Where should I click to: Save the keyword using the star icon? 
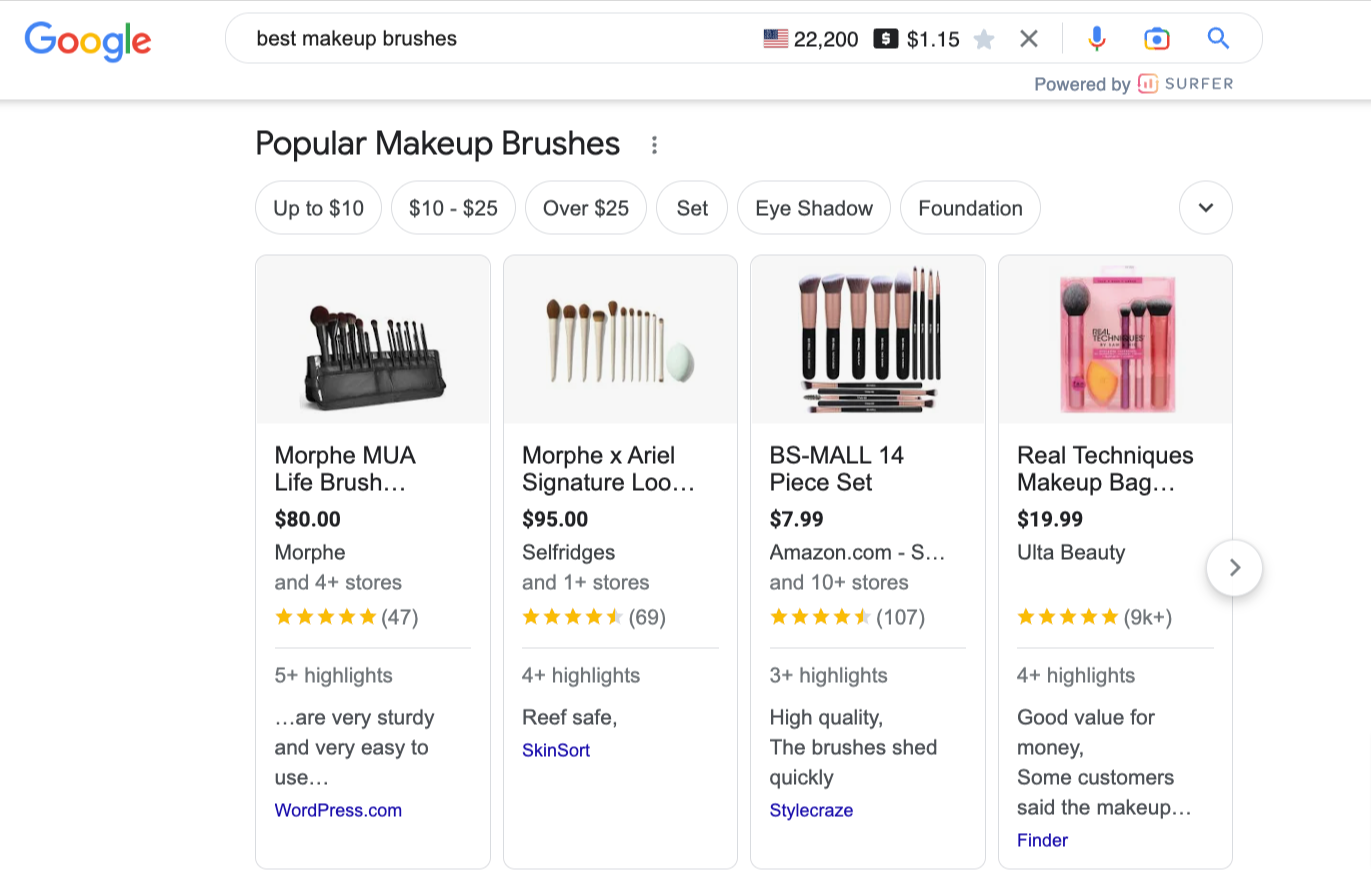pyautogui.click(x=985, y=38)
